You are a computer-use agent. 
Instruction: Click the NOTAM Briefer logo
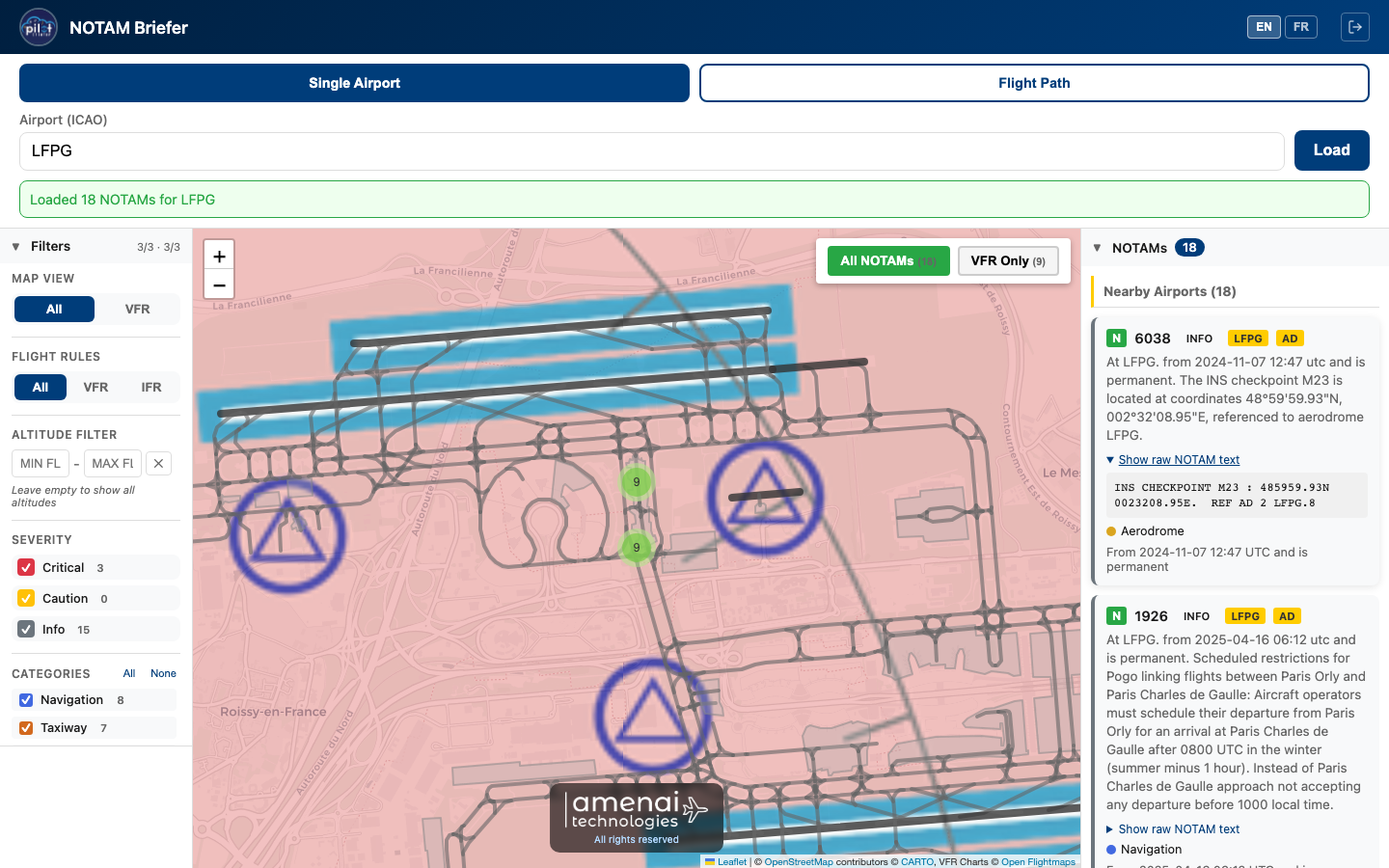click(x=38, y=26)
